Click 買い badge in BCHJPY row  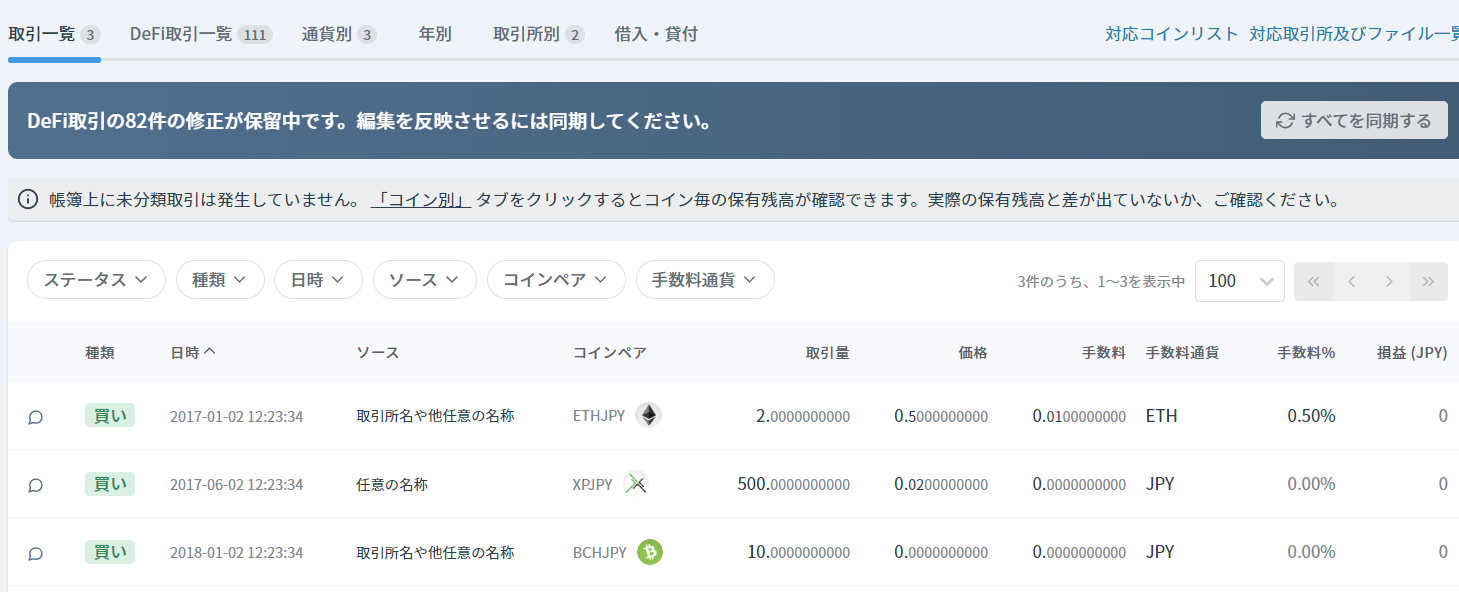pos(110,552)
